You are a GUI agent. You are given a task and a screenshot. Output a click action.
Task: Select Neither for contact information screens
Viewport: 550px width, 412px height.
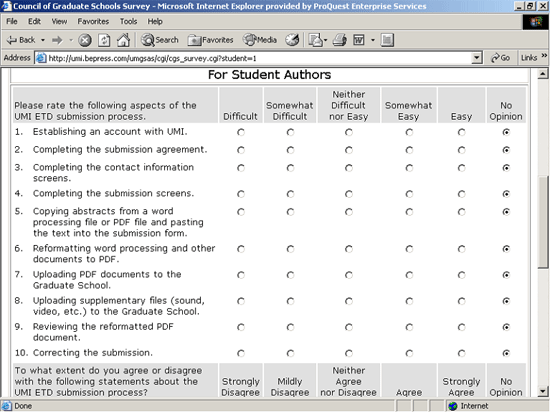pyautogui.click(x=349, y=168)
